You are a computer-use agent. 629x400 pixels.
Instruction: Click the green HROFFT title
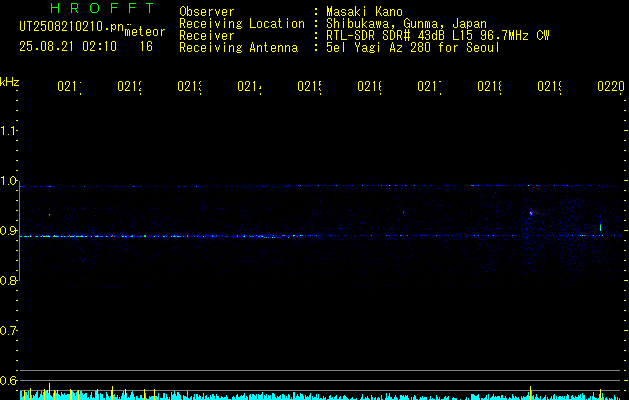pyautogui.click(x=103, y=8)
